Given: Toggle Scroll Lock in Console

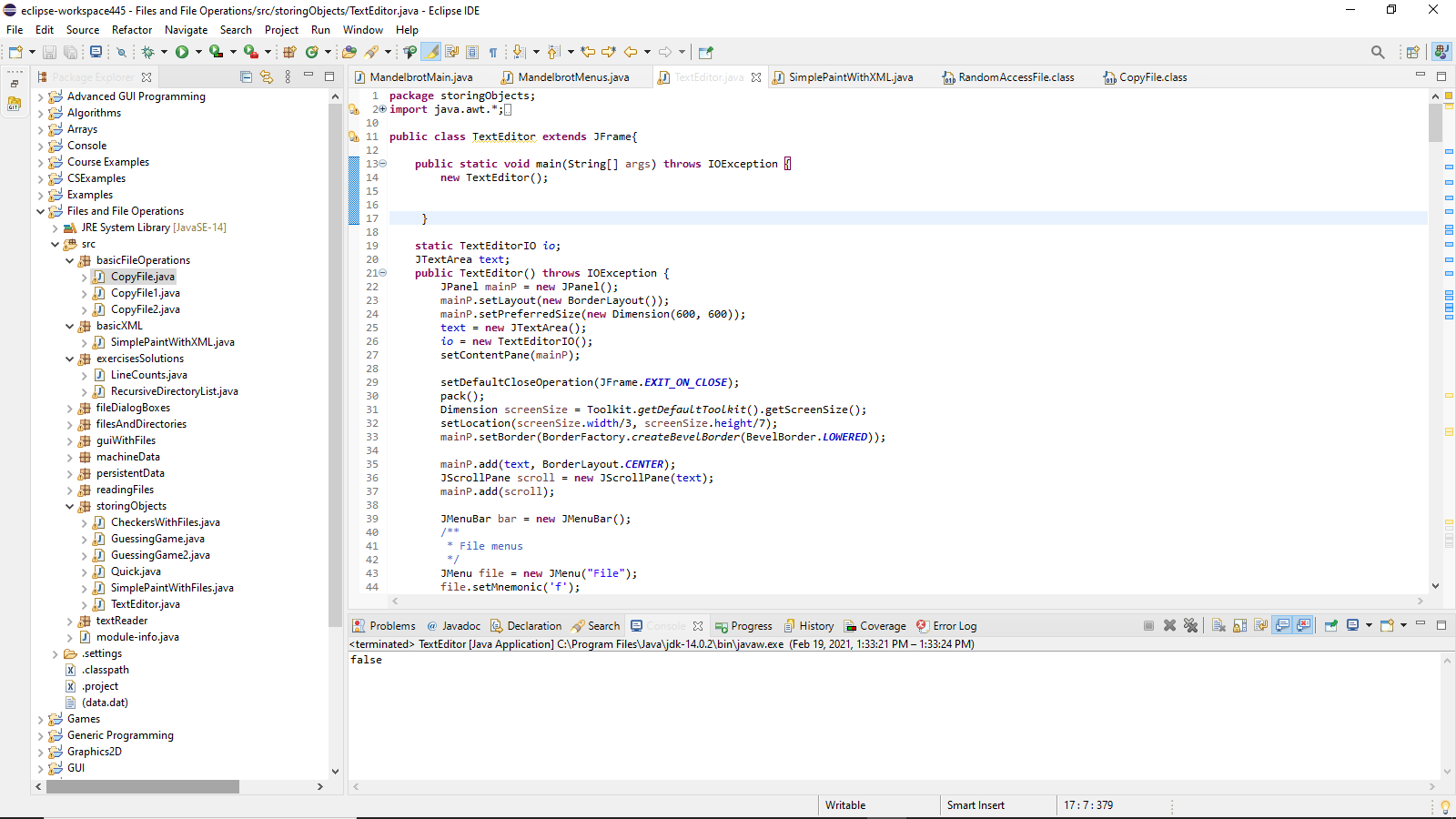Looking at the screenshot, I should point(1239,626).
